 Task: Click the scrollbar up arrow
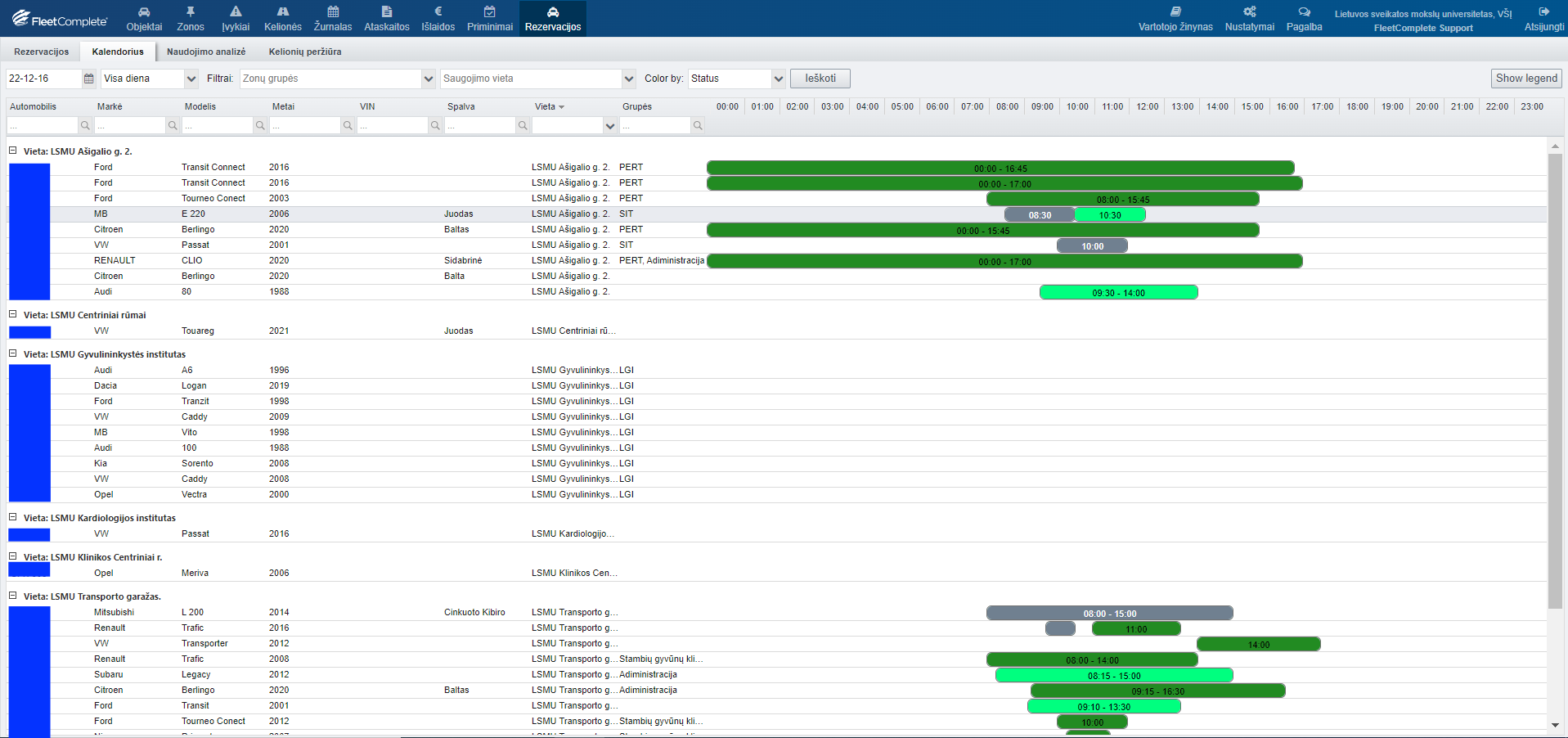pos(1555,146)
